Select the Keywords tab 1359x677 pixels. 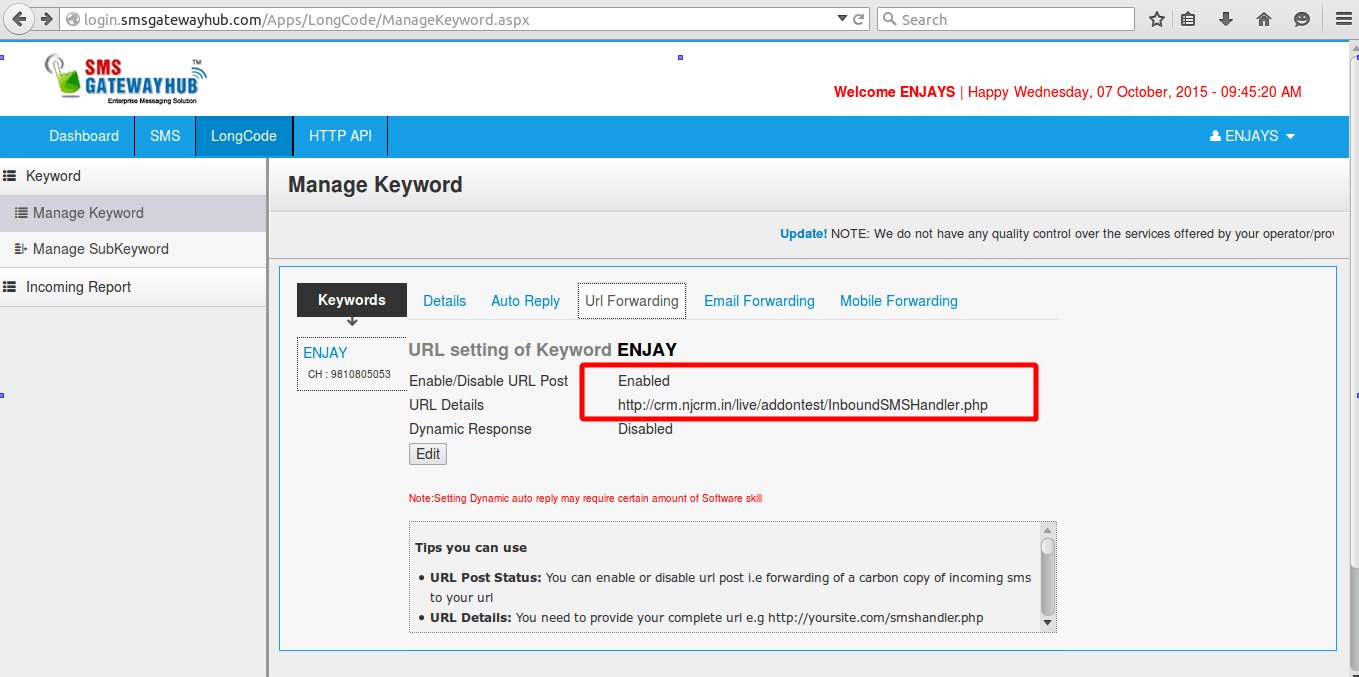coord(352,300)
